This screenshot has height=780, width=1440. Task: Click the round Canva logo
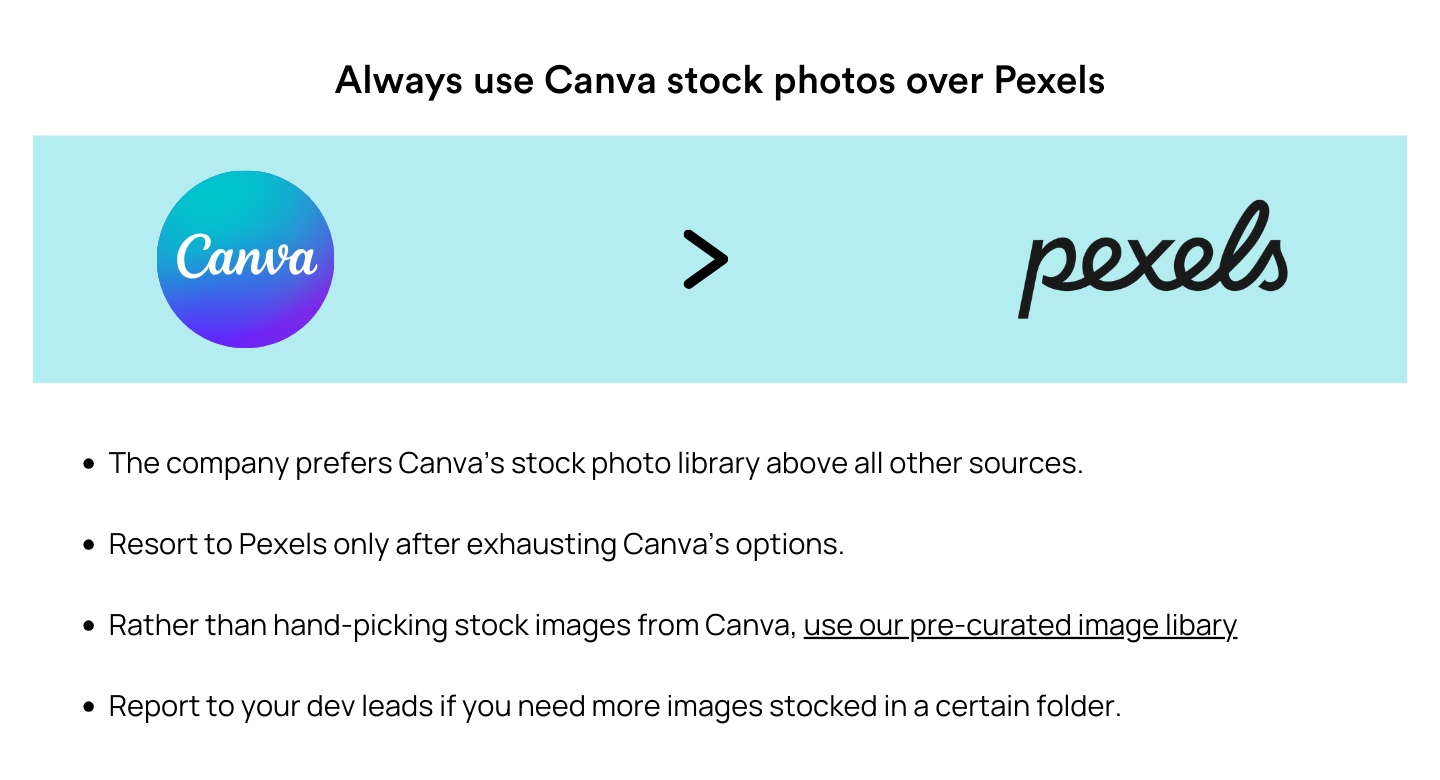[x=245, y=259]
